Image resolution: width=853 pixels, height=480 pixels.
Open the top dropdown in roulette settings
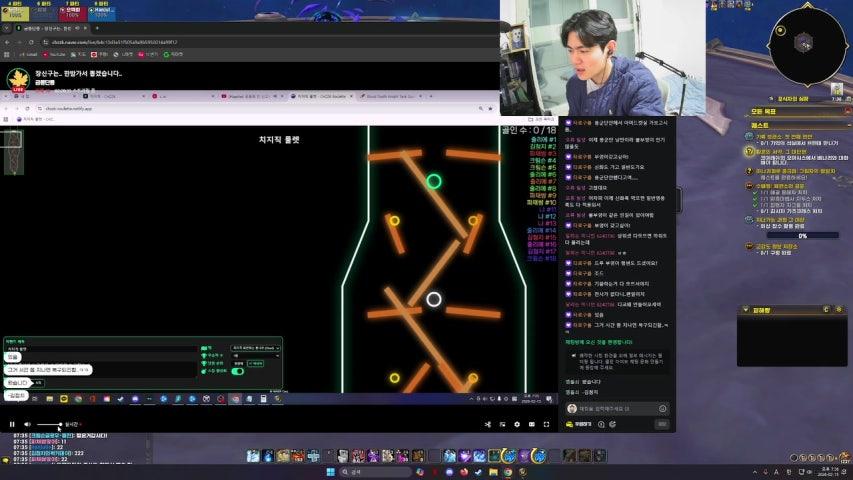point(256,348)
